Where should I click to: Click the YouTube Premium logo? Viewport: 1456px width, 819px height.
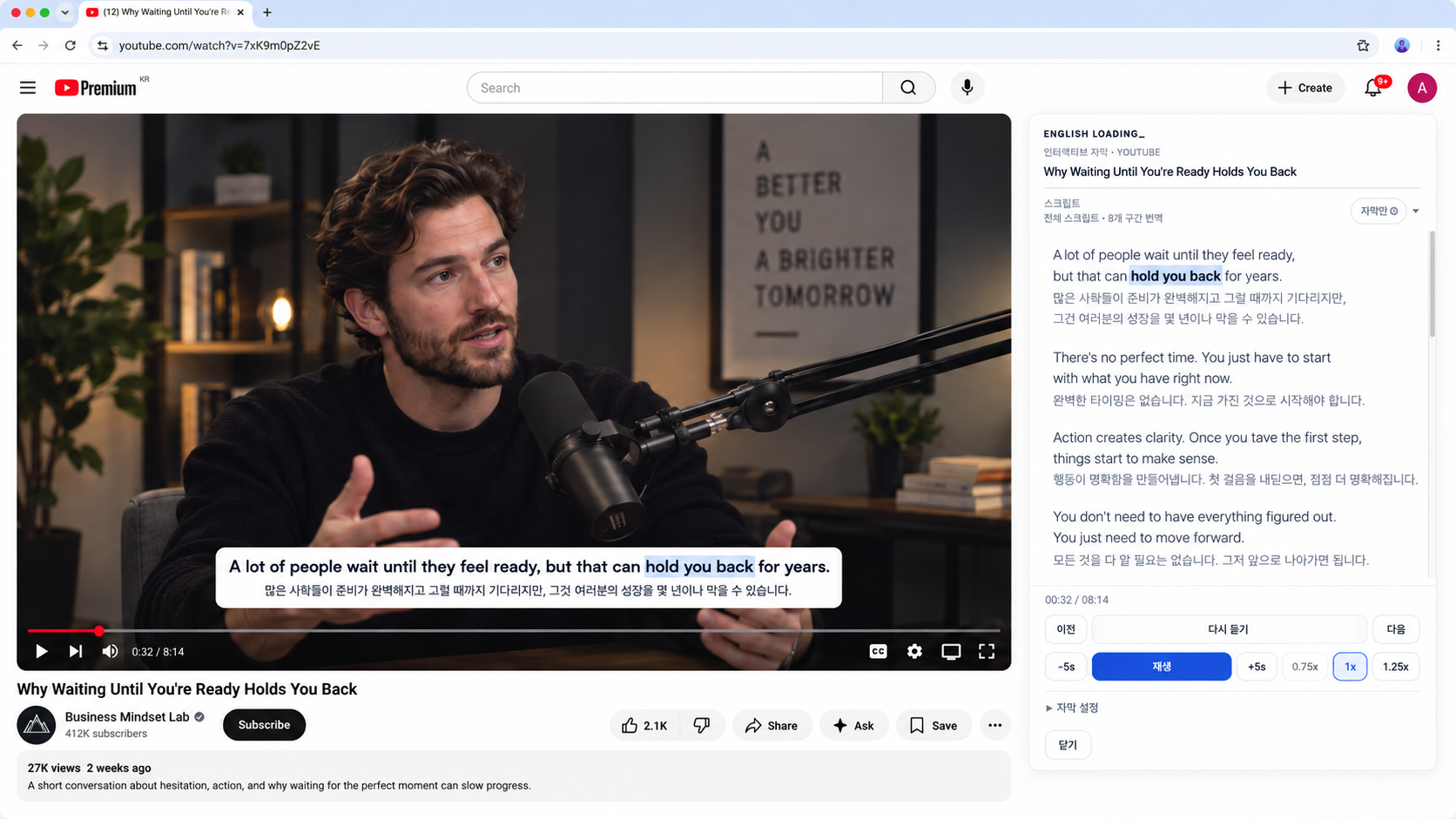(x=96, y=88)
